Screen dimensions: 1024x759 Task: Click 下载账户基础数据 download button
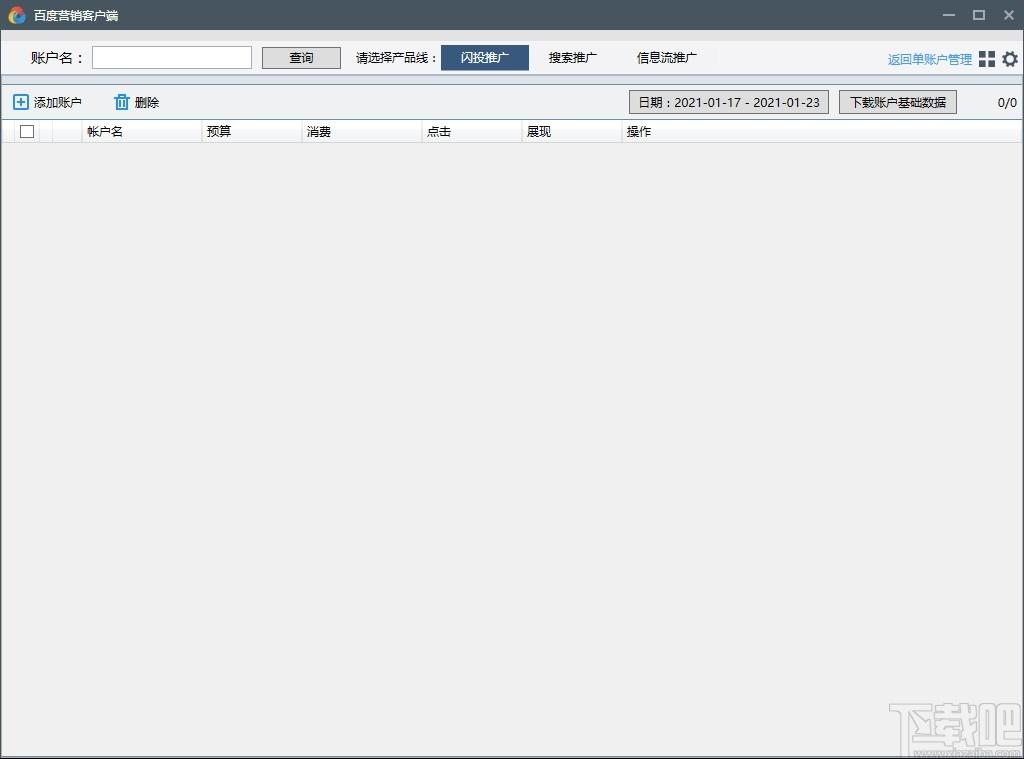pyautogui.click(x=898, y=102)
